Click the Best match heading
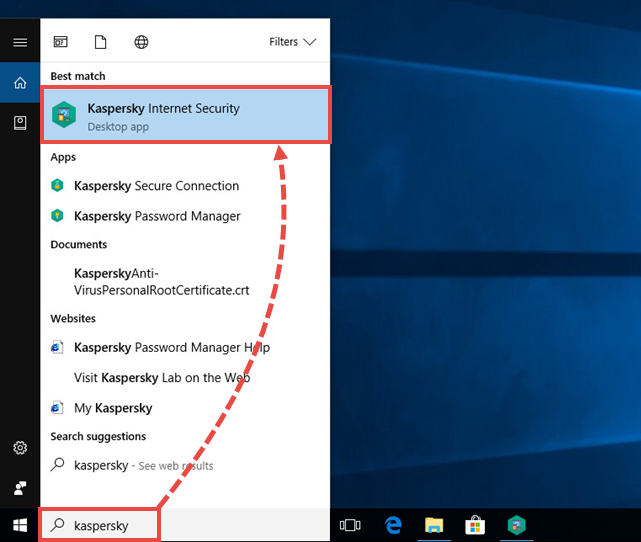This screenshot has width=641, height=542. click(x=78, y=76)
